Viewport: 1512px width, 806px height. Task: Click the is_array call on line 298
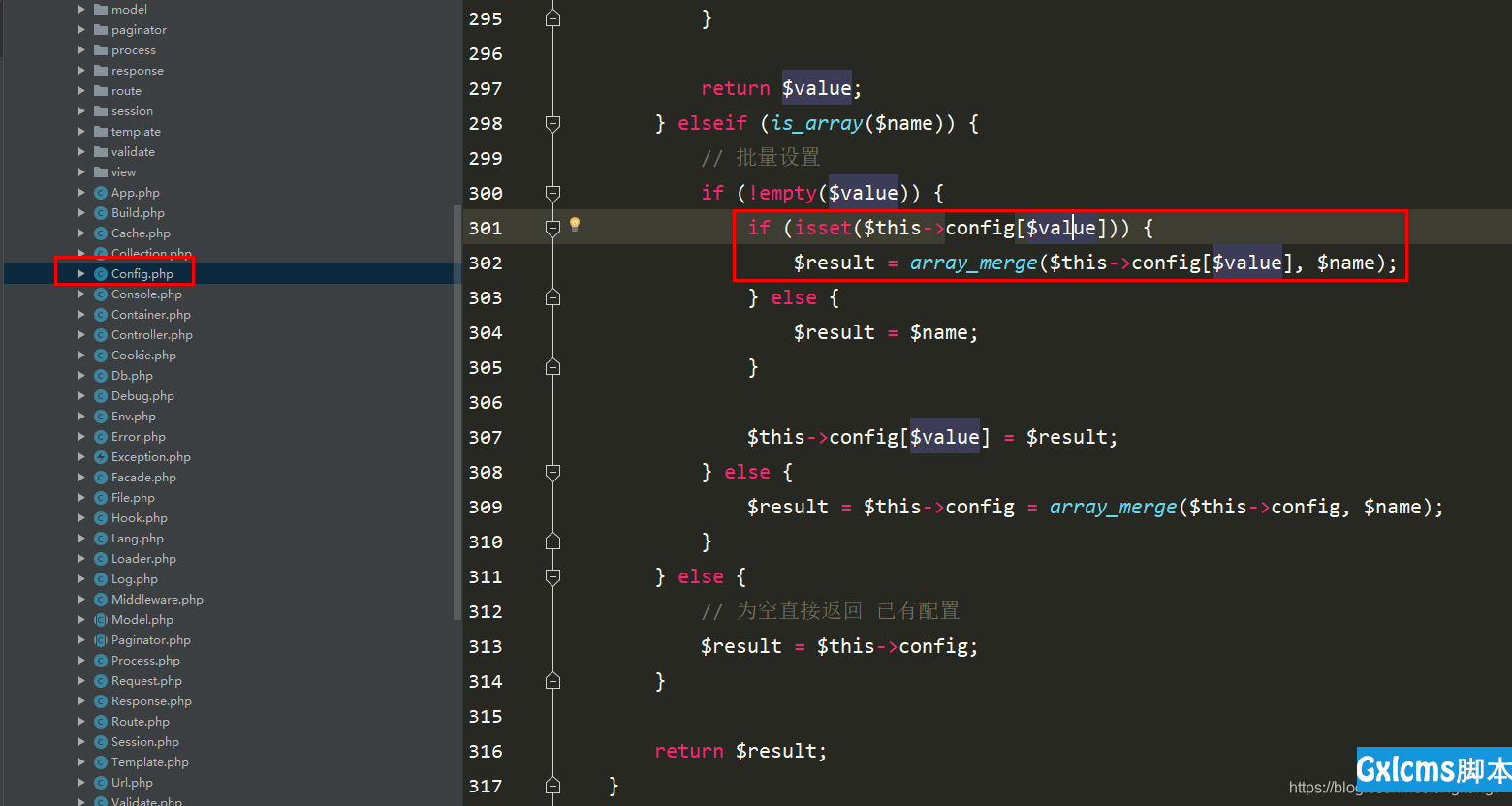coord(816,123)
